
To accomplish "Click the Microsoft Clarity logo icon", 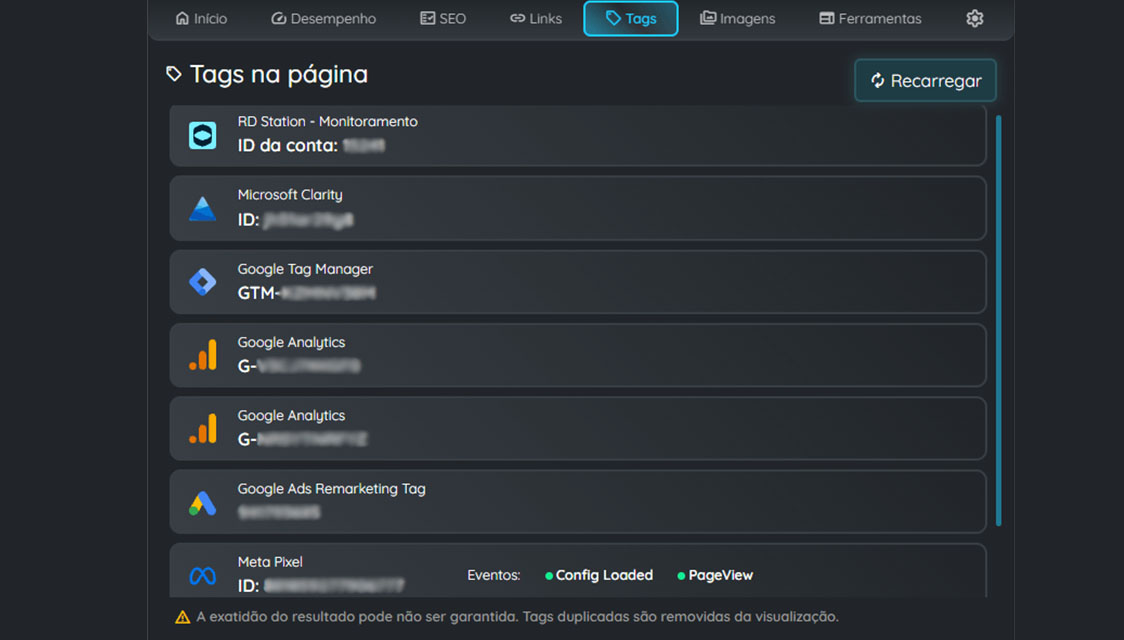I will click(202, 209).
